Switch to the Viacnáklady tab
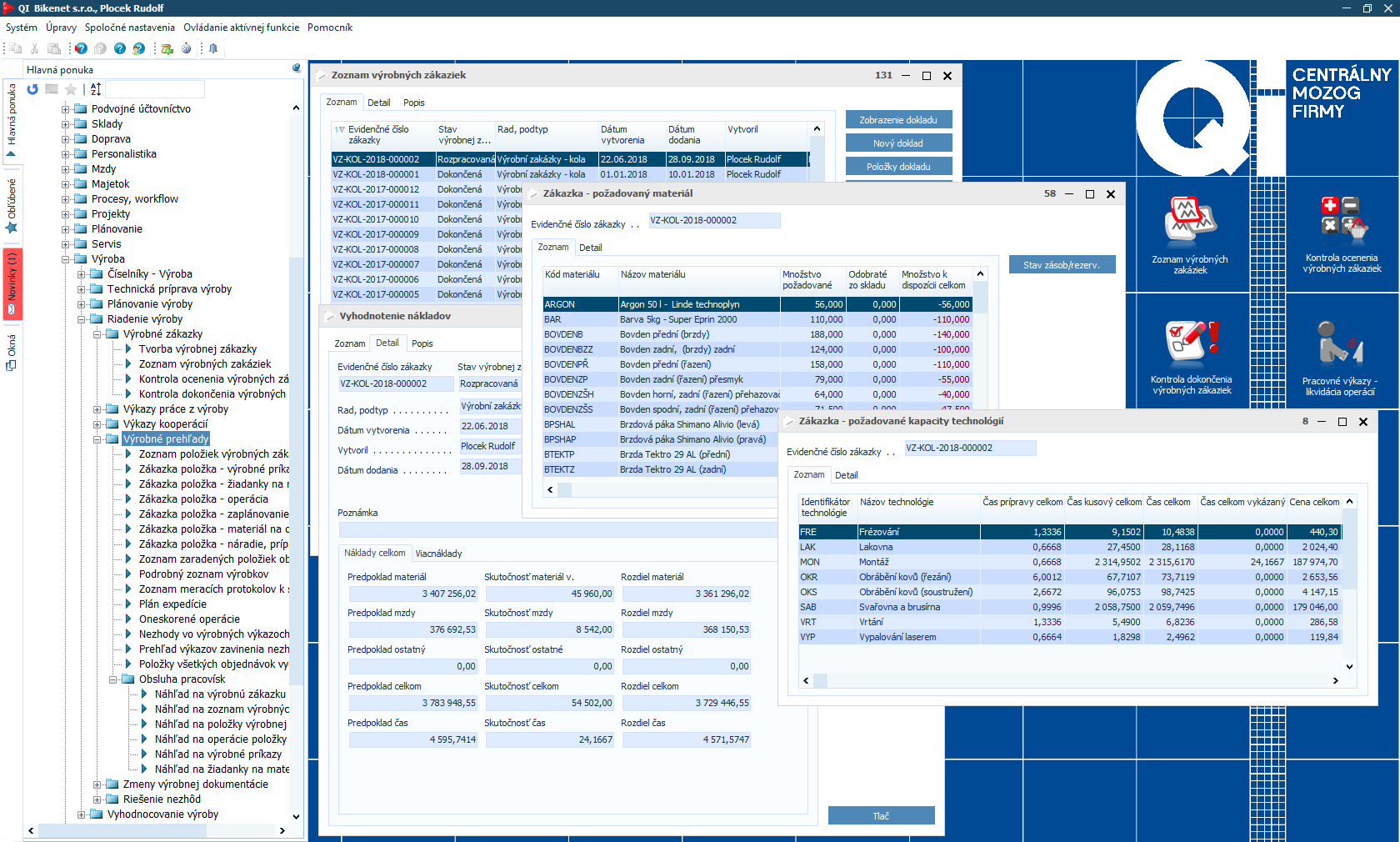1400x842 pixels. click(x=438, y=554)
